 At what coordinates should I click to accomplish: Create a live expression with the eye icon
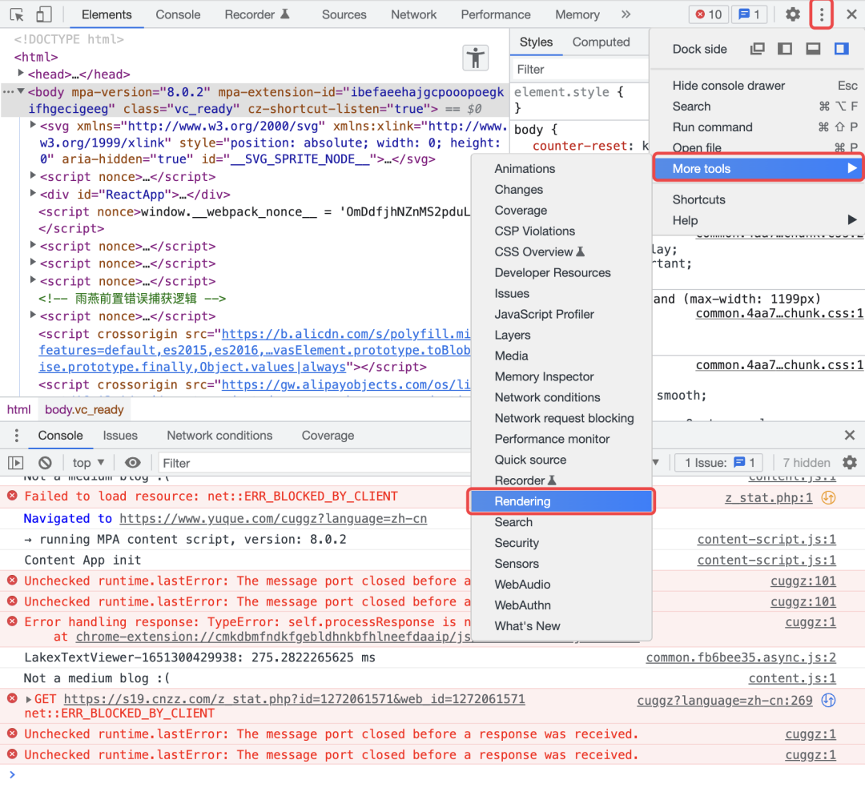pos(131,462)
